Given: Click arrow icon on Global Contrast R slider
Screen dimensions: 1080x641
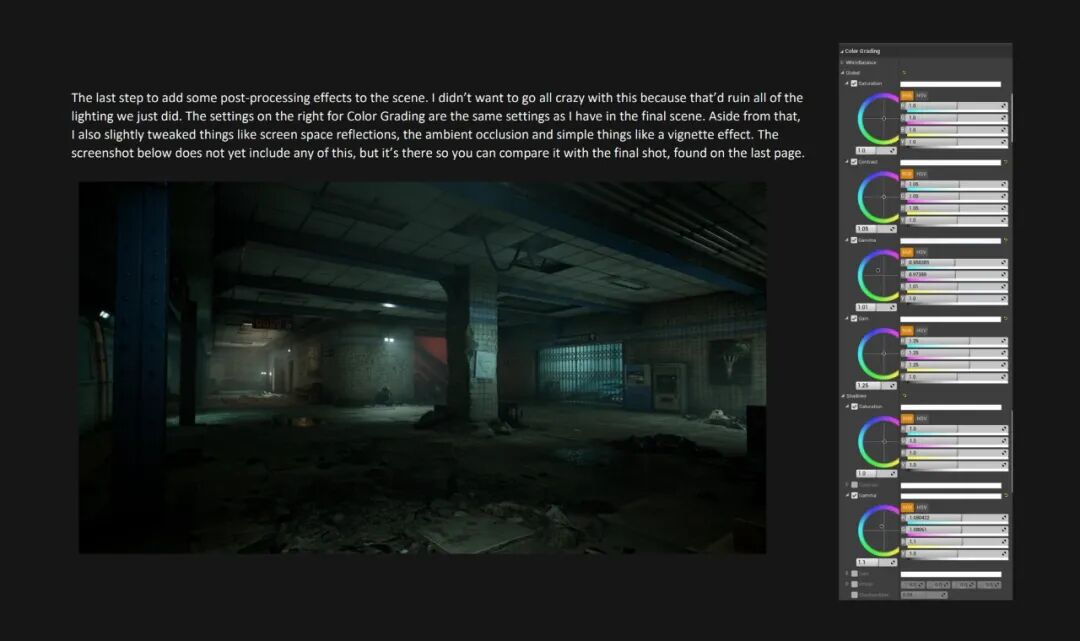Looking at the screenshot, I should coord(1004,184).
